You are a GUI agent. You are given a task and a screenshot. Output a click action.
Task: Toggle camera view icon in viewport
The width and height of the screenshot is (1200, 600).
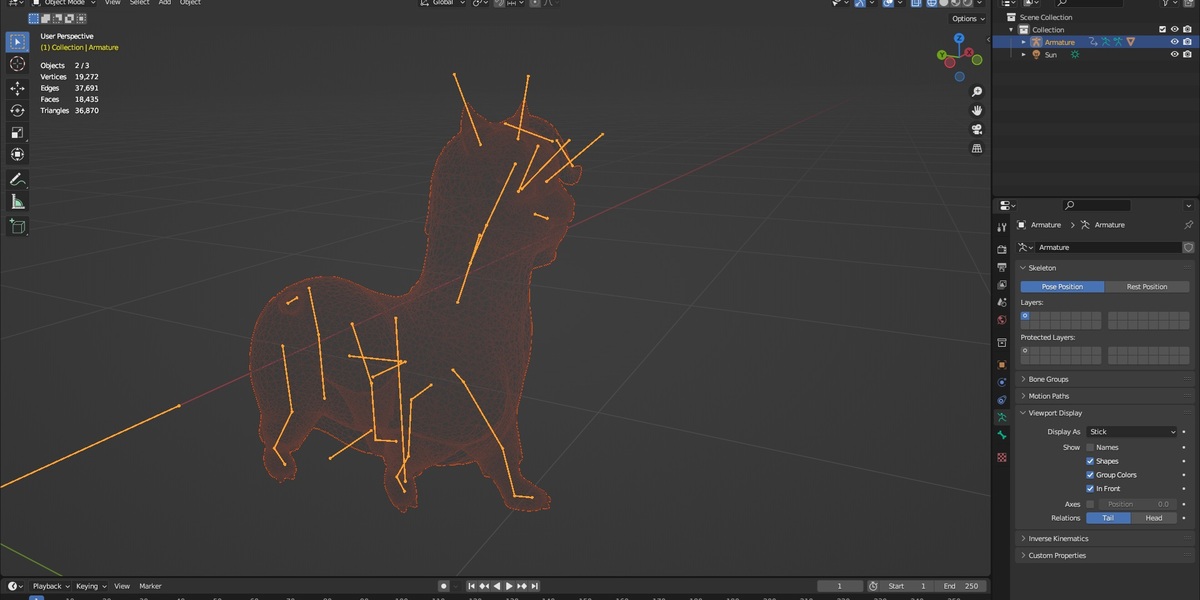977,129
